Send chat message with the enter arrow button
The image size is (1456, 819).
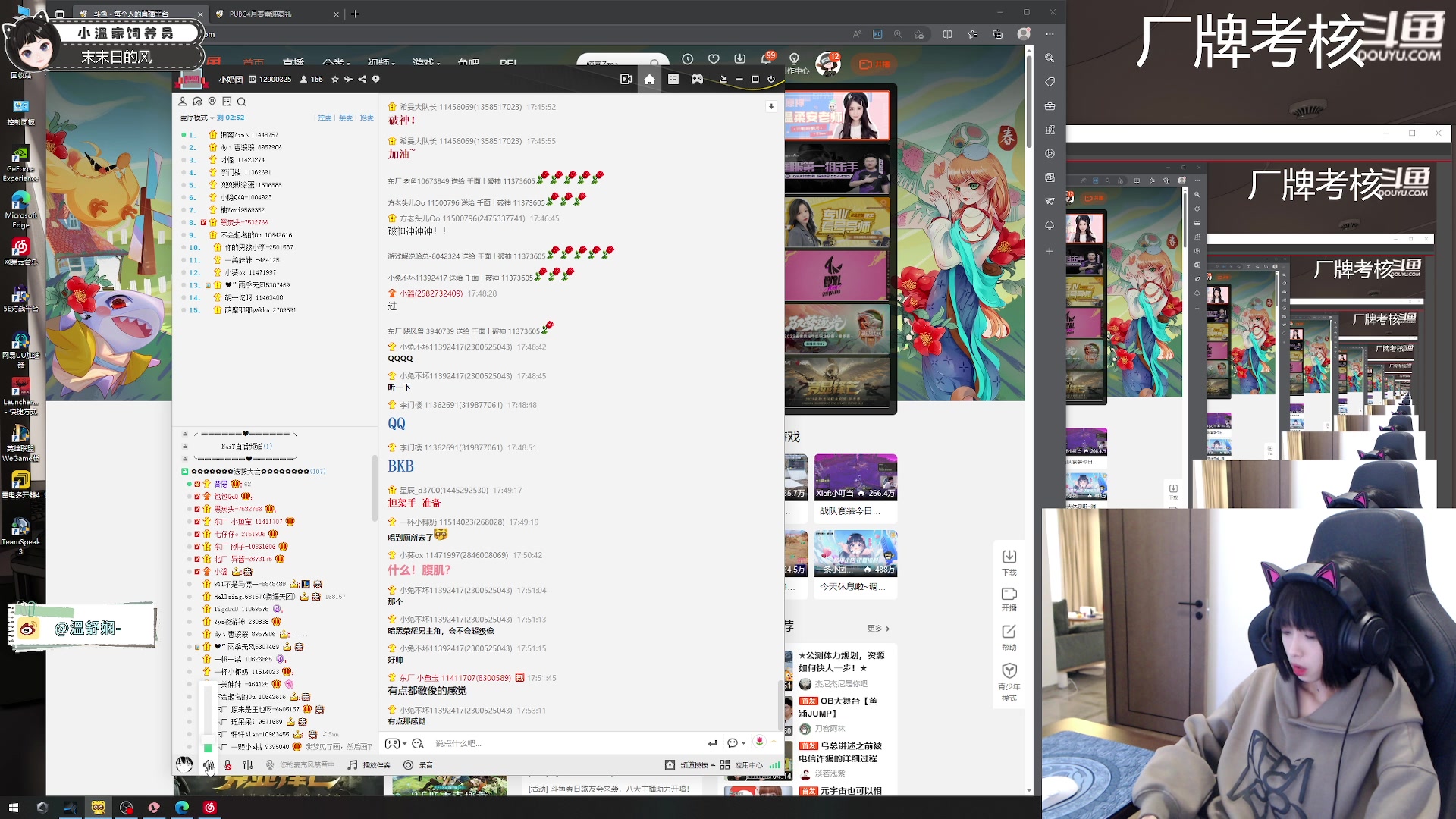coord(712,743)
